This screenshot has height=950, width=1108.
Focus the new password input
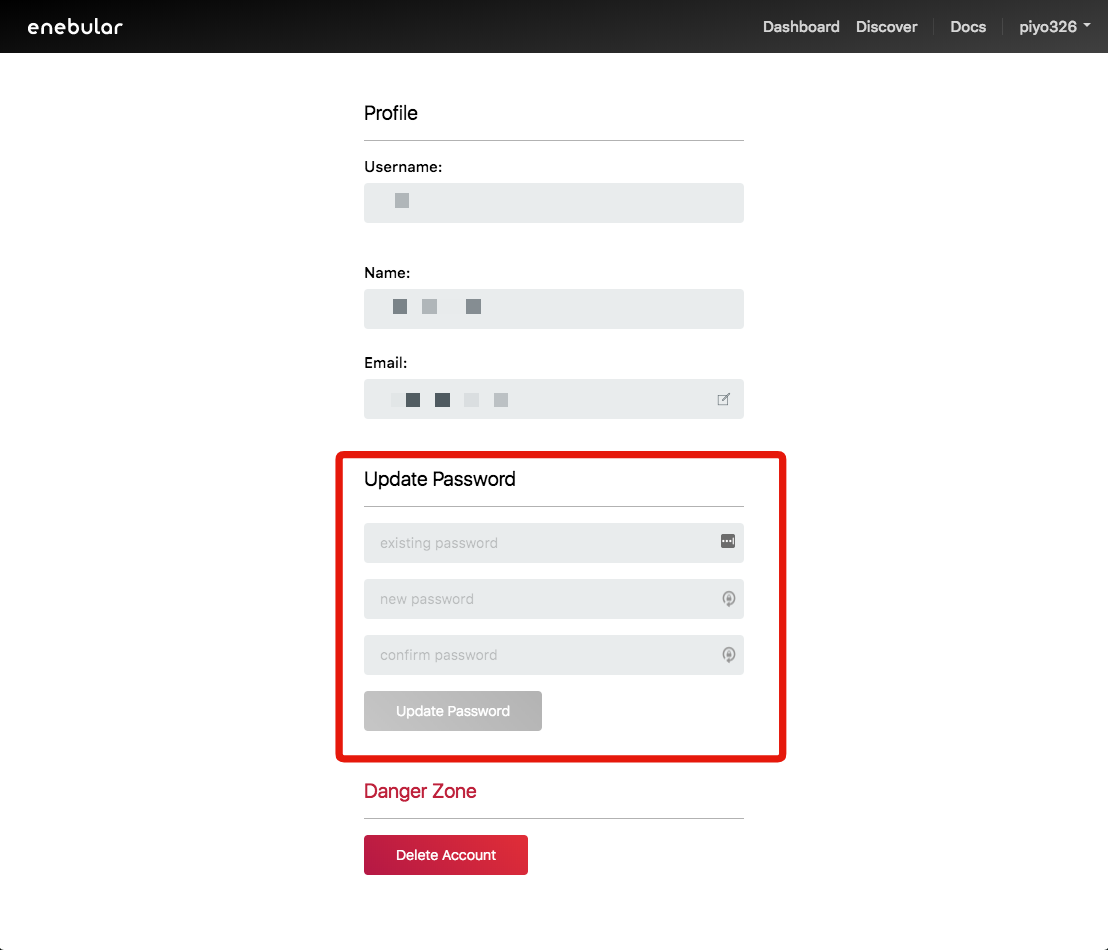(x=540, y=599)
